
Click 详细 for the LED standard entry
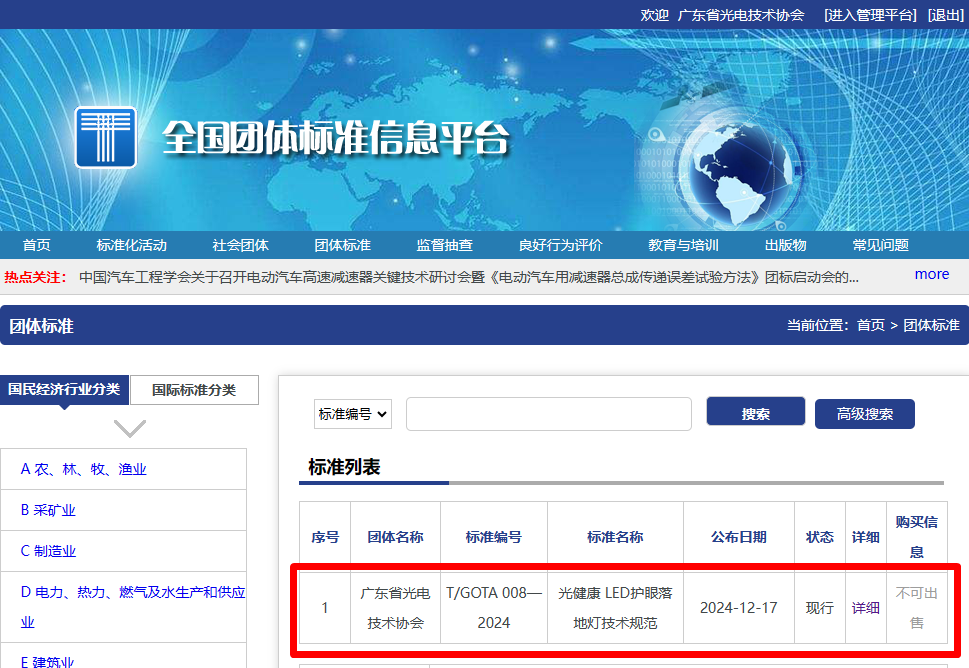pyautogui.click(x=864, y=606)
